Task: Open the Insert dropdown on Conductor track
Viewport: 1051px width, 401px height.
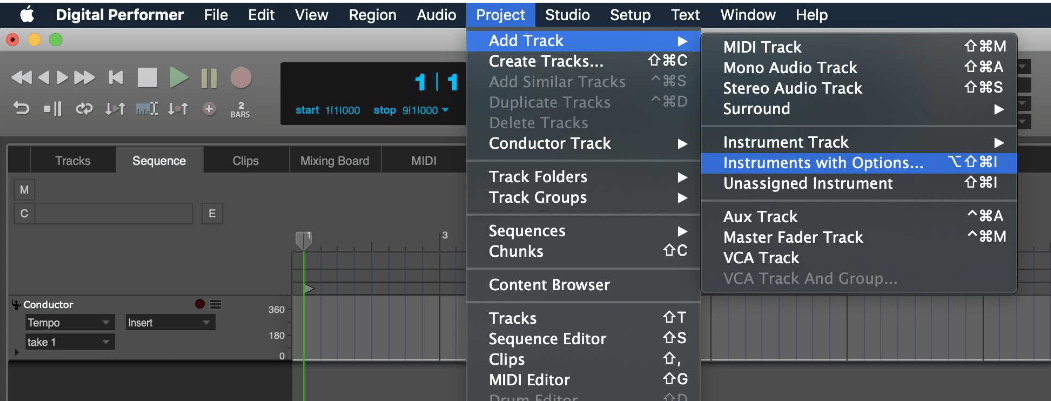Action: click(x=170, y=323)
